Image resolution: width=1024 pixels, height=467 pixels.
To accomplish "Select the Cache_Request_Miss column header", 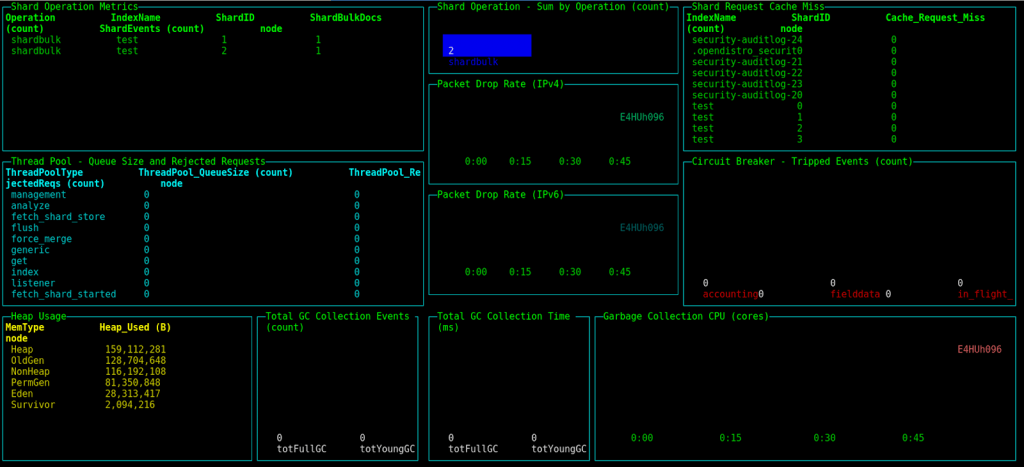I will (935, 18).
